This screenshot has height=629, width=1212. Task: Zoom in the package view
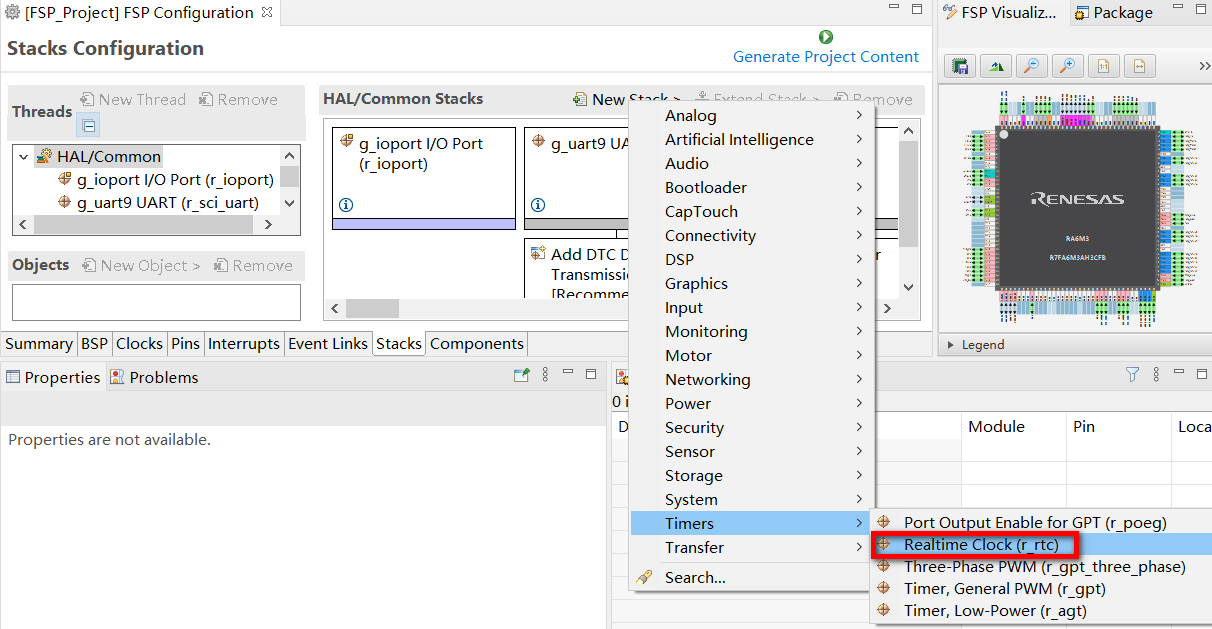(1067, 66)
